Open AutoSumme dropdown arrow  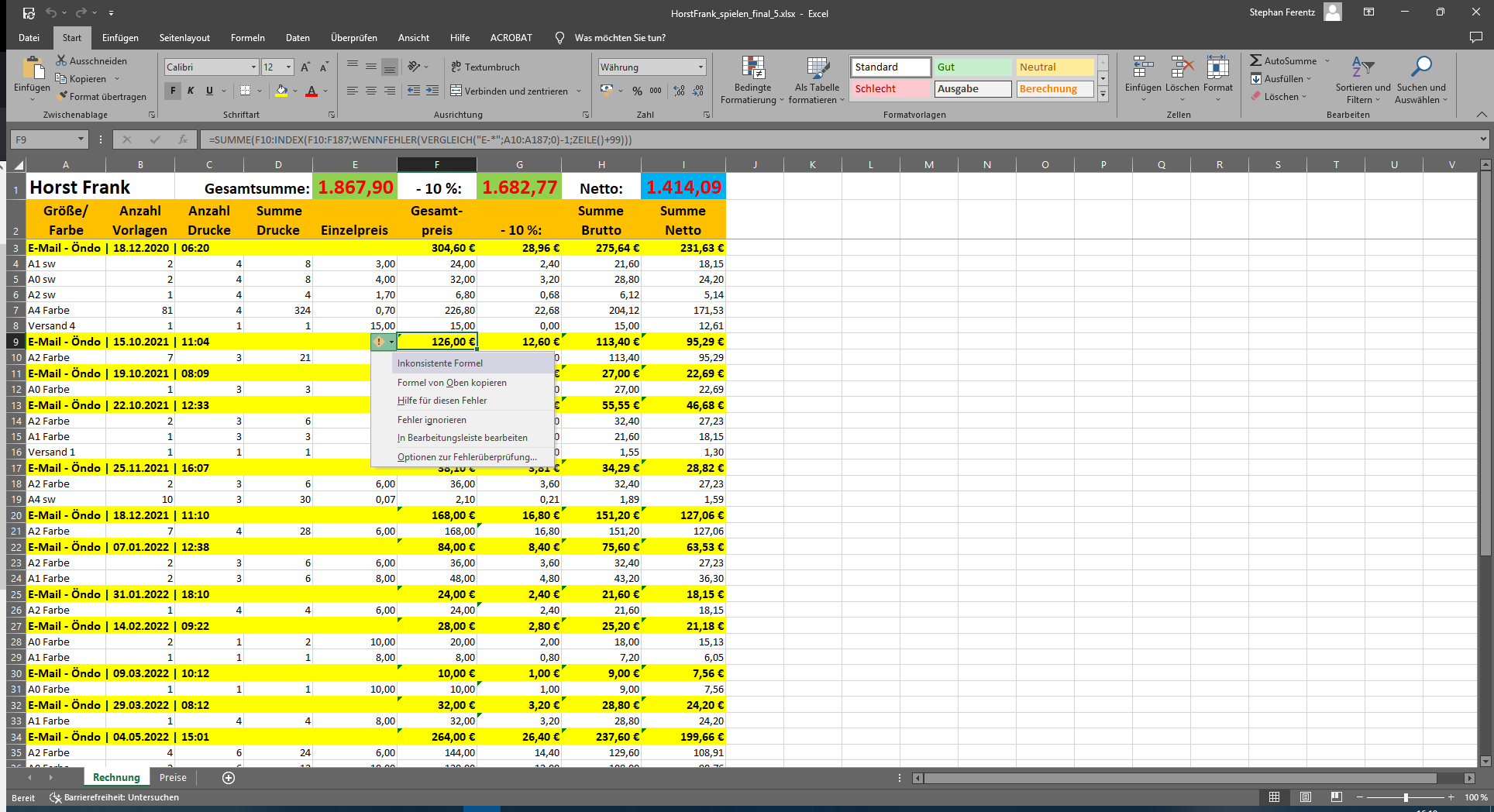pyautogui.click(x=1327, y=60)
